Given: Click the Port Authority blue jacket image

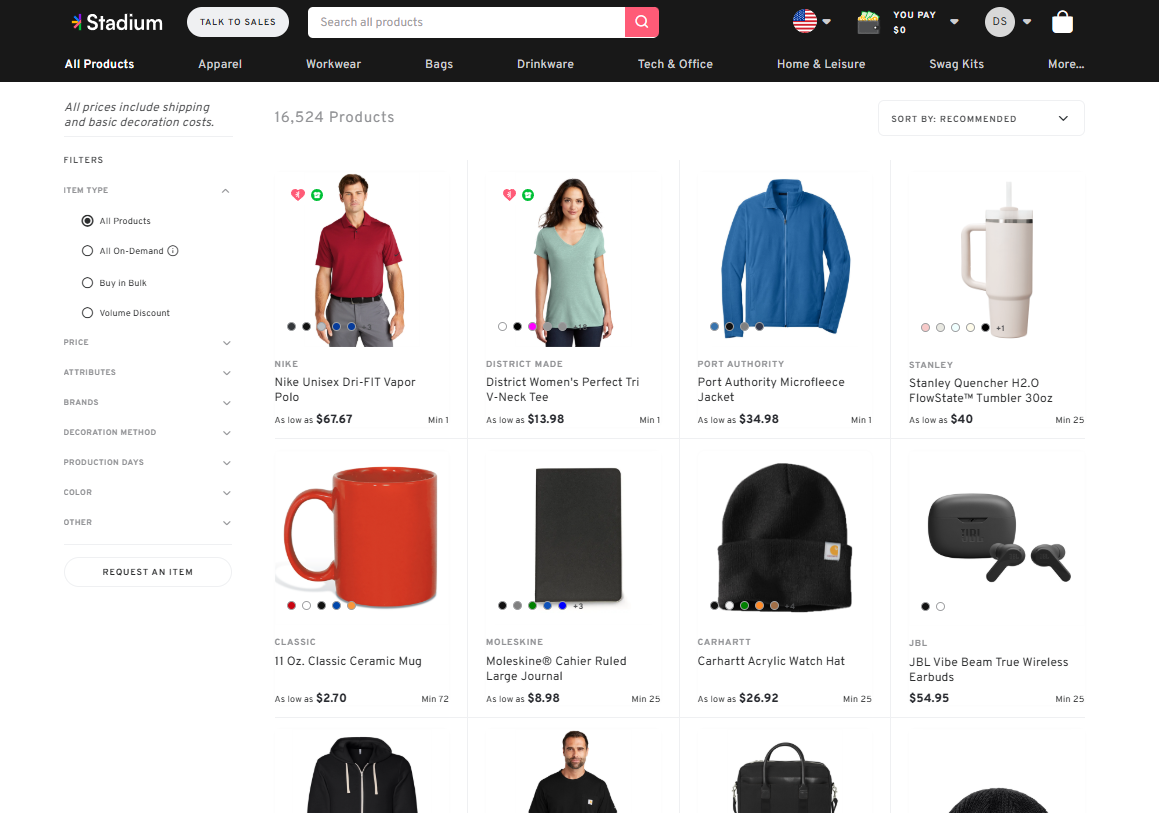Looking at the screenshot, I should pyautogui.click(x=785, y=259).
